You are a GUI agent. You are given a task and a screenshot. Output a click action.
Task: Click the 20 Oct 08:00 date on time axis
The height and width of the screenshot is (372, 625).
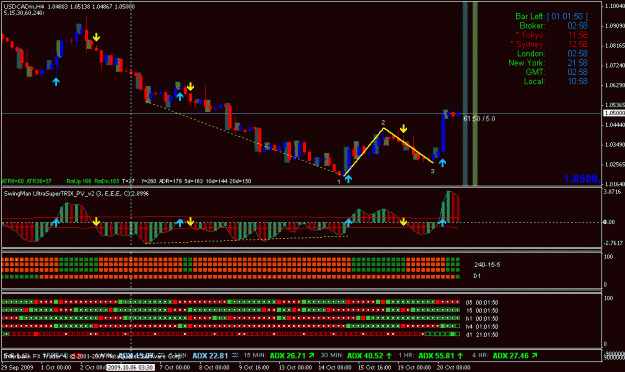(454, 367)
